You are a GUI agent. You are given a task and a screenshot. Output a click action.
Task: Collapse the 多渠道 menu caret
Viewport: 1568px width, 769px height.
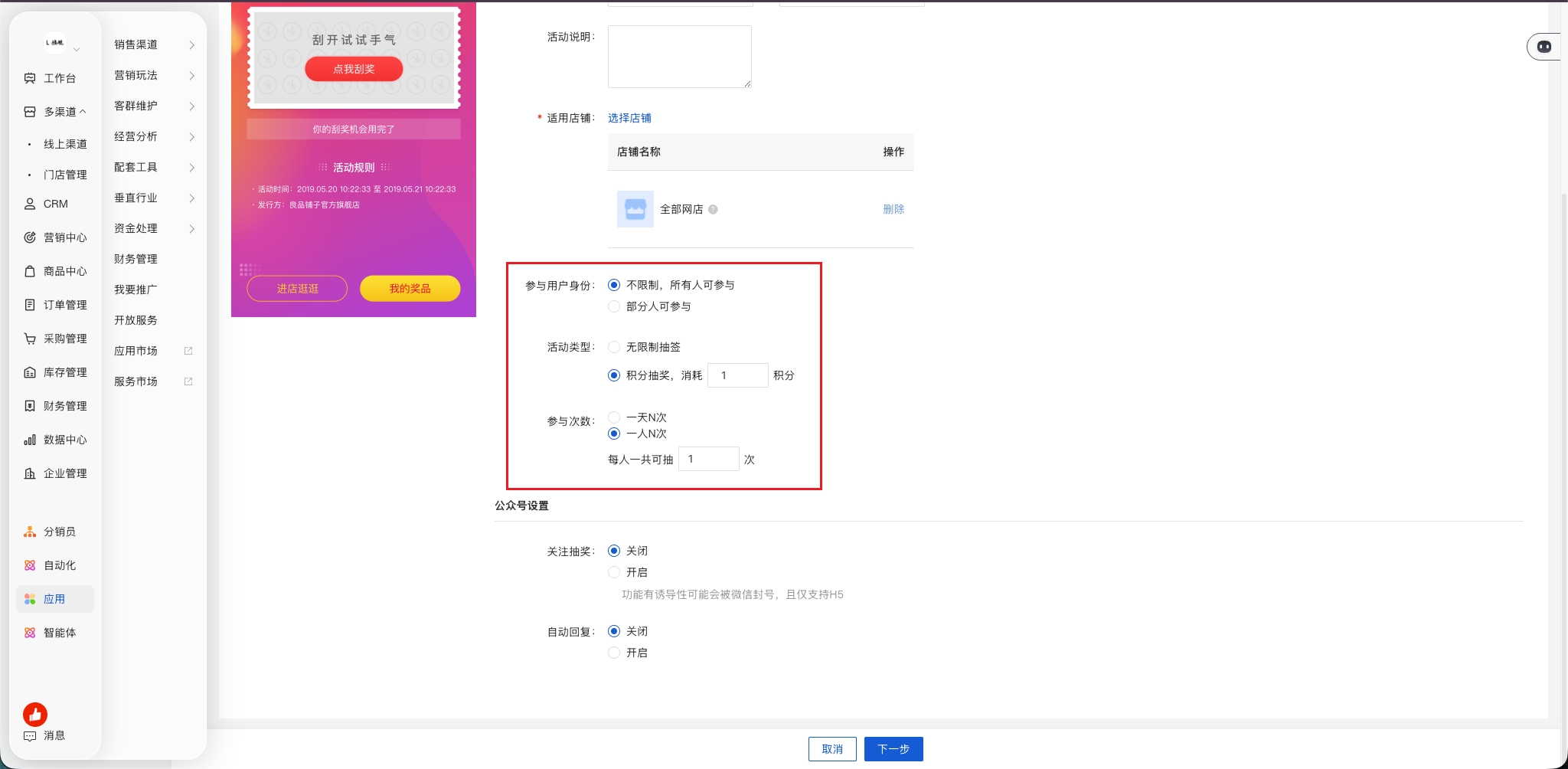pyautogui.click(x=83, y=112)
